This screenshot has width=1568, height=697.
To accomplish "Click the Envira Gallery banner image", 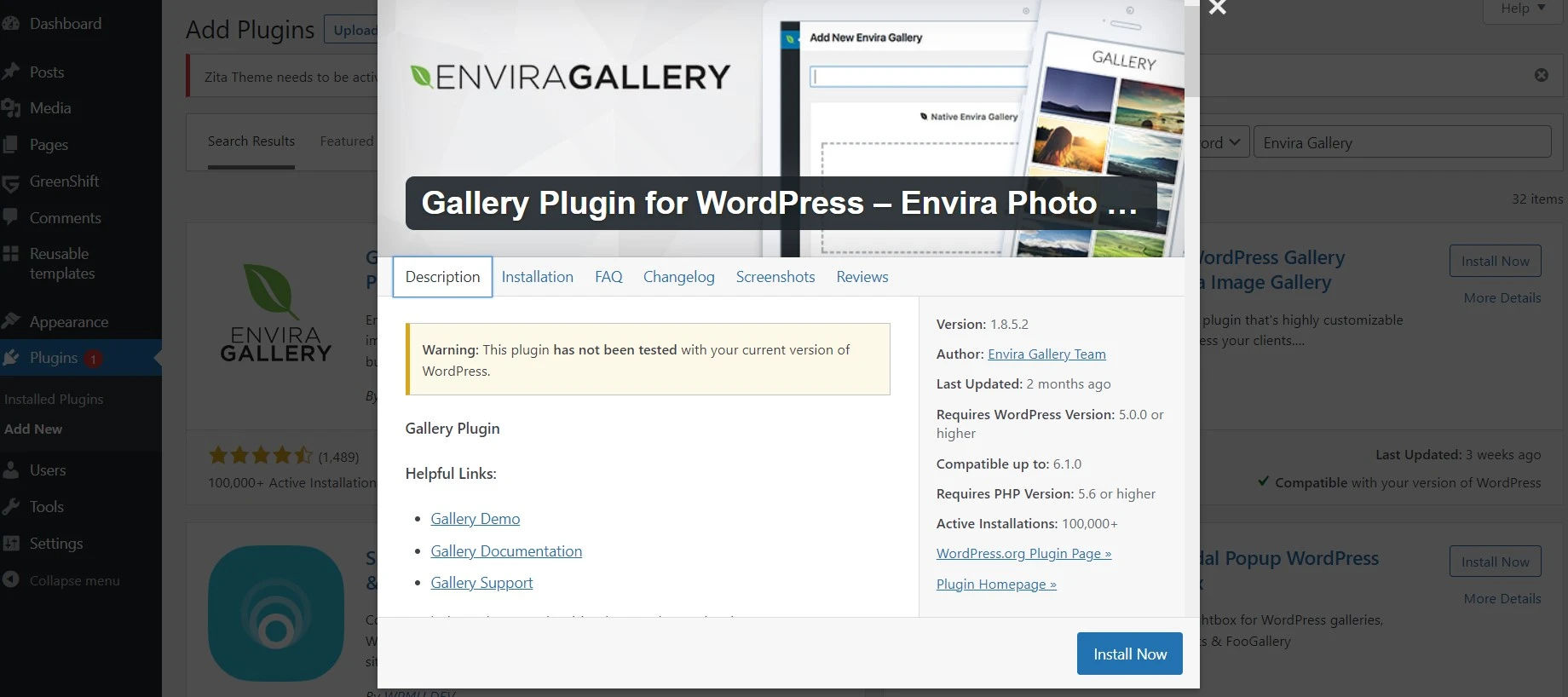I will click(781, 128).
